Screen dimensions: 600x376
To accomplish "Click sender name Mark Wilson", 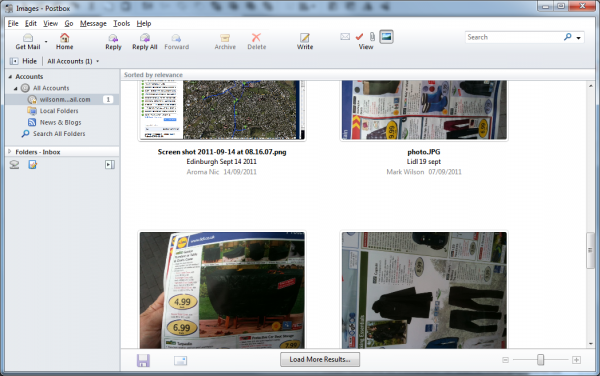I will coord(405,172).
